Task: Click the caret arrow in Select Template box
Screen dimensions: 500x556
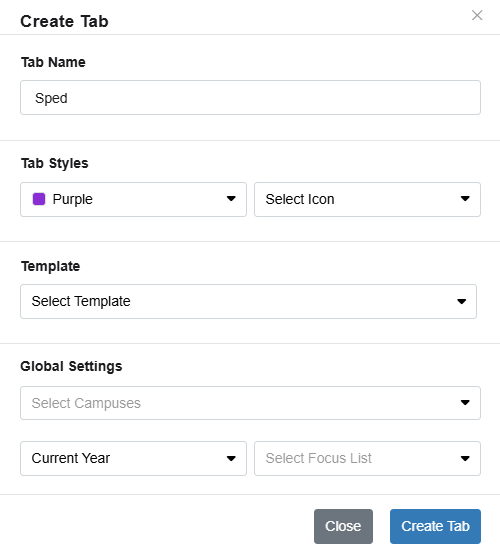Action: coord(462,301)
